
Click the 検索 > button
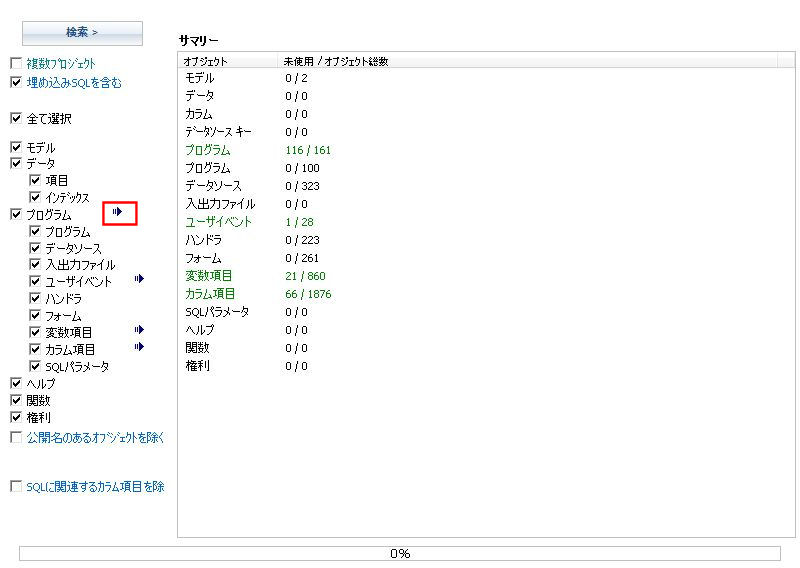82,33
